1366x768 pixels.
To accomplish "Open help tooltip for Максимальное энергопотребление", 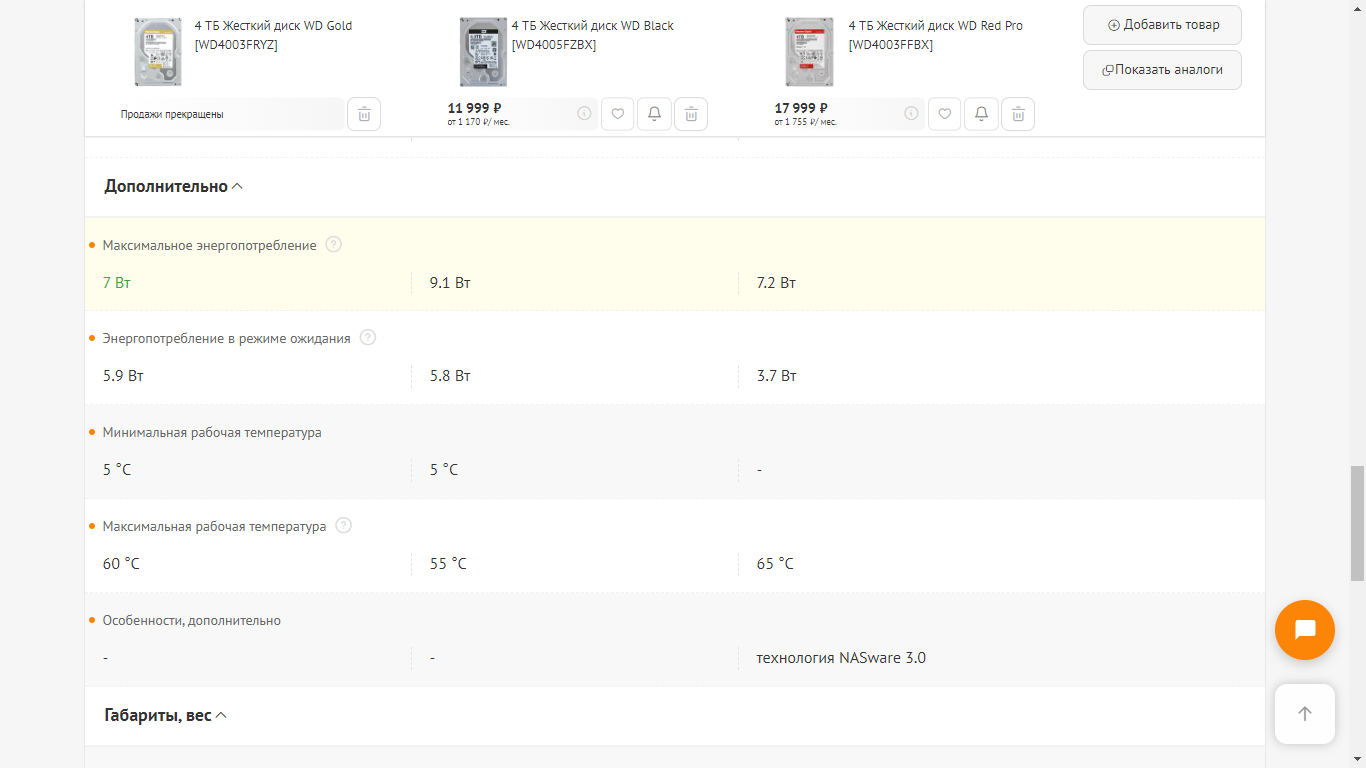I will point(334,245).
